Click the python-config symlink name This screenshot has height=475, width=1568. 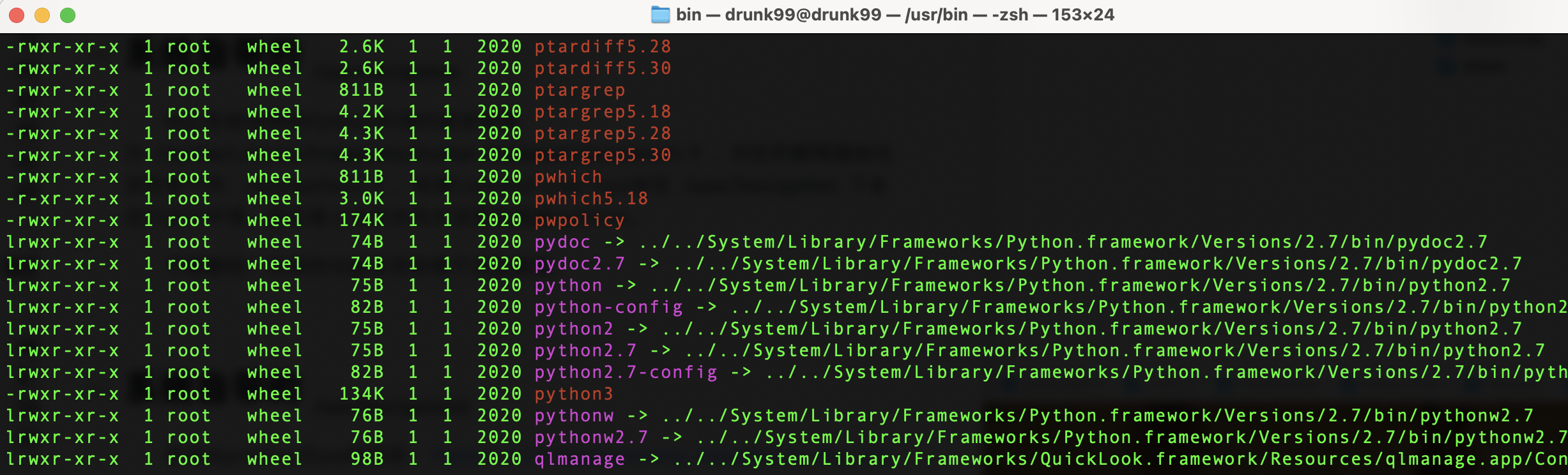[608, 307]
